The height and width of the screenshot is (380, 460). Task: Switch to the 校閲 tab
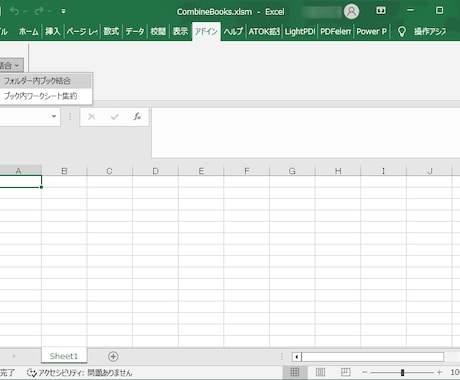pos(158,32)
